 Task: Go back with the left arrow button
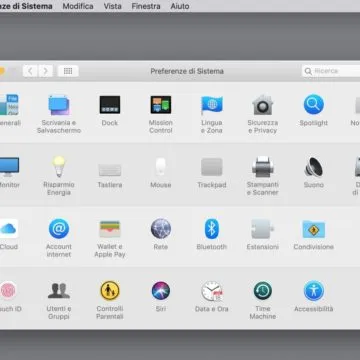point(30,71)
